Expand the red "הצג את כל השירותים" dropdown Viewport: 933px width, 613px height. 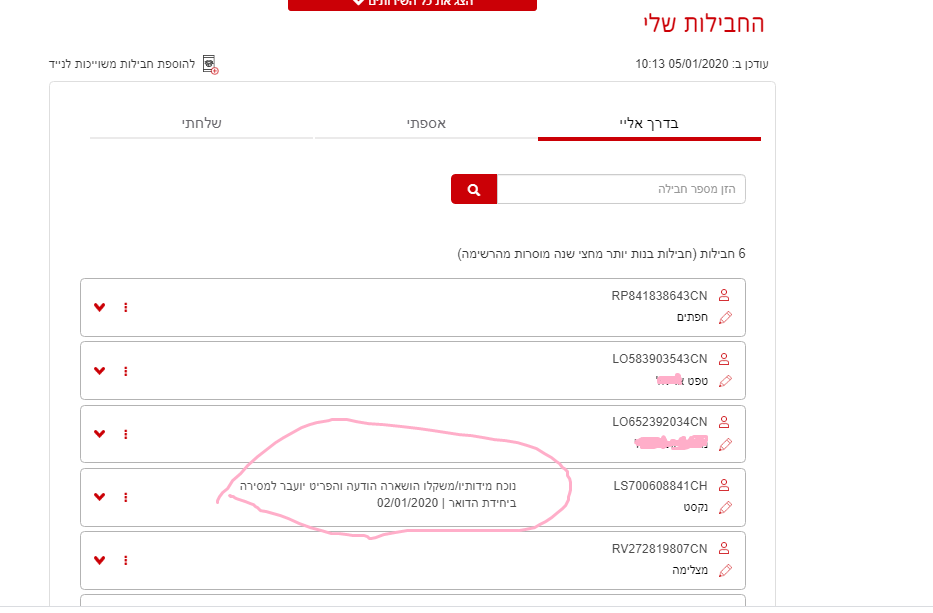[412, 5]
